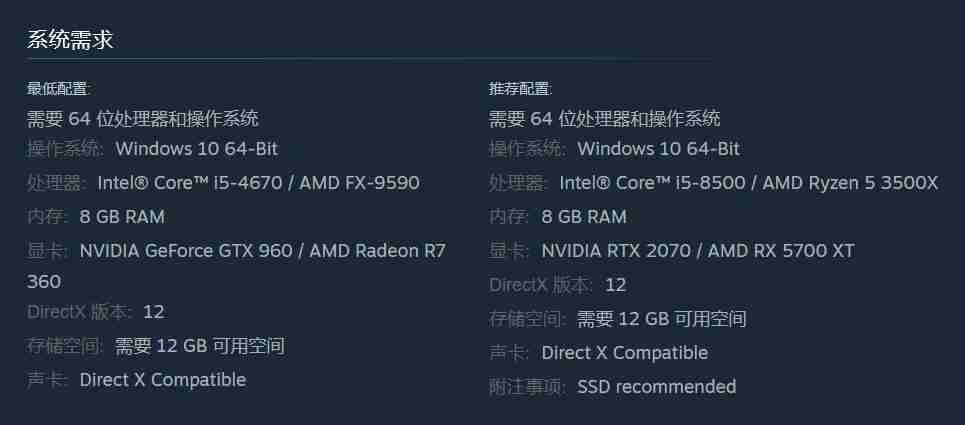Image resolution: width=965 pixels, height=425 pixels.
Task: Click minimum 声卡 Direct X Compatible line
Action: pyautogui.click(x=137, y=379)
